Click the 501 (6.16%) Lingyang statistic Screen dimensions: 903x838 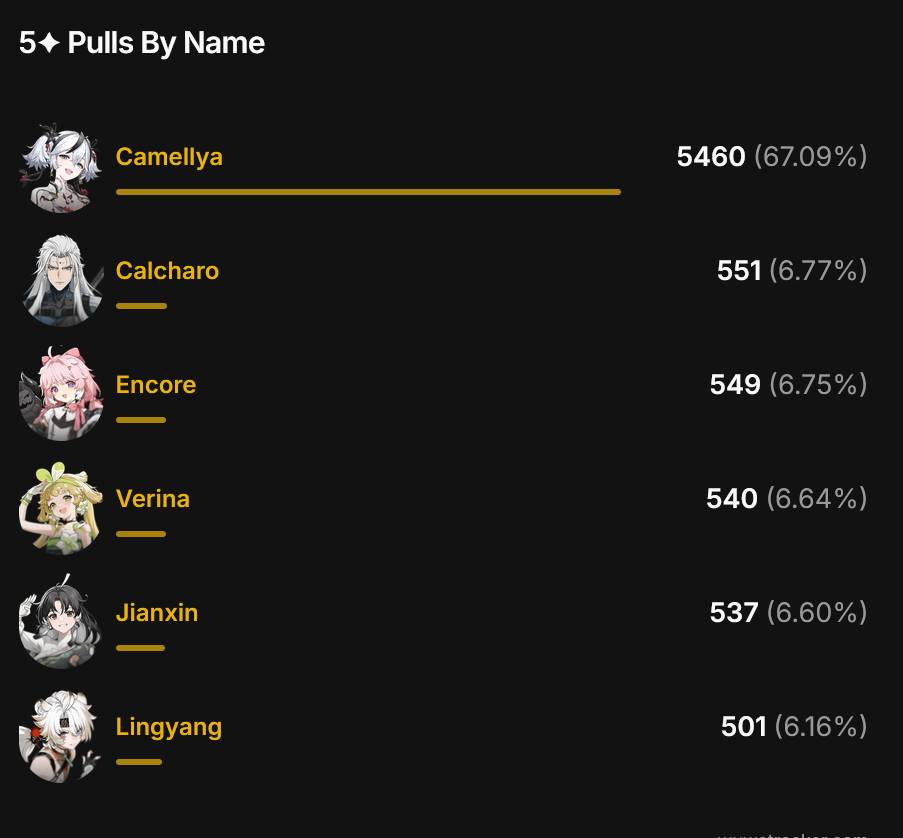click(x=794, y=727)
